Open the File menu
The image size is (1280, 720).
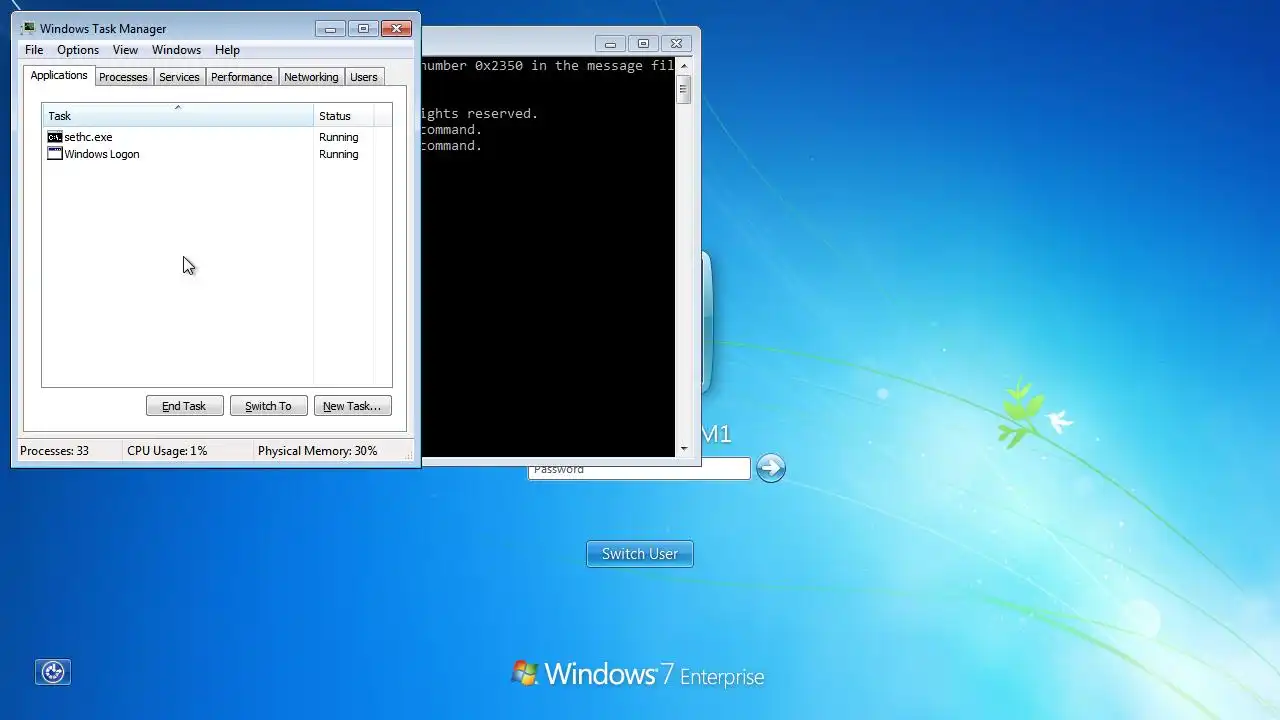click(34, 50)
